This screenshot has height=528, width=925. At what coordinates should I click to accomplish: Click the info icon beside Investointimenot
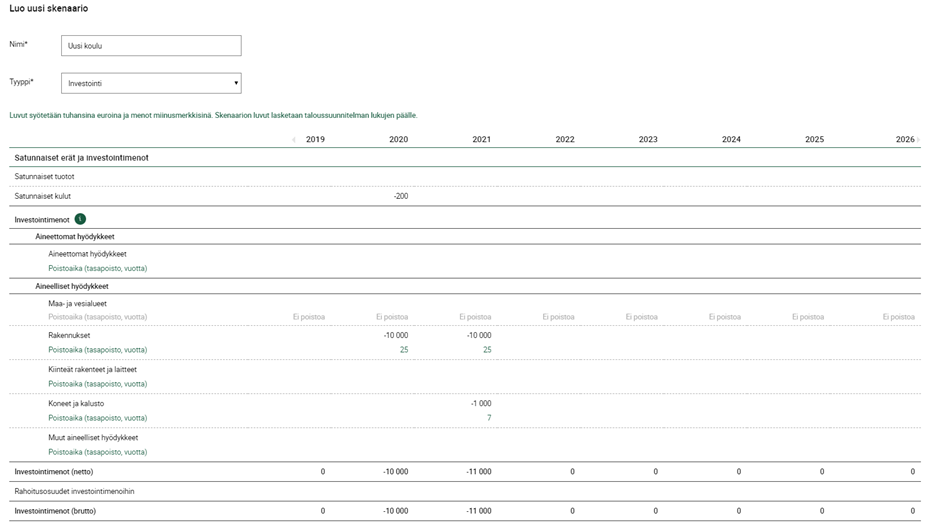[x=80, y=219]
